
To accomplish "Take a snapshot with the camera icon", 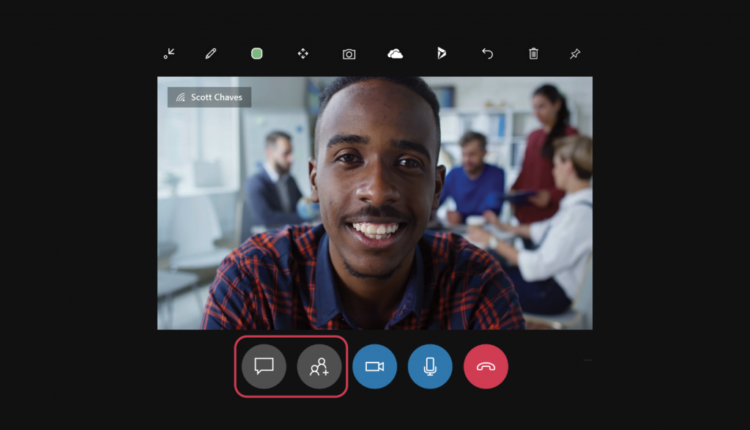I will pos(349,54).
